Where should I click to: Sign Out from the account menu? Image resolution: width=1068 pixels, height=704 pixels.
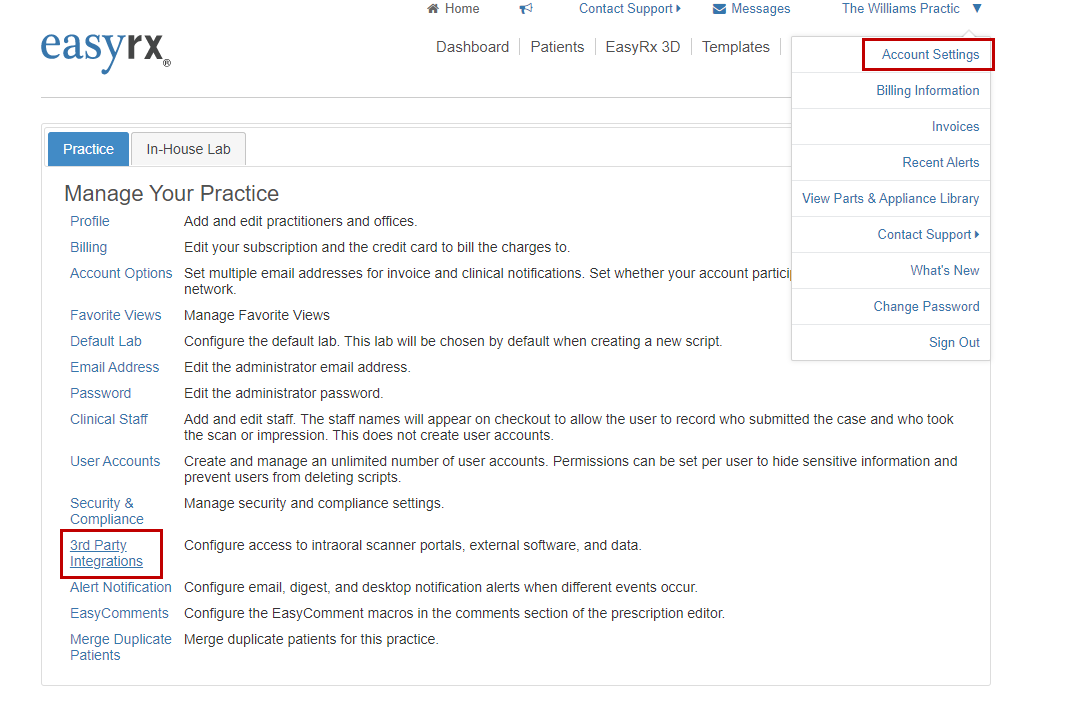954,342
